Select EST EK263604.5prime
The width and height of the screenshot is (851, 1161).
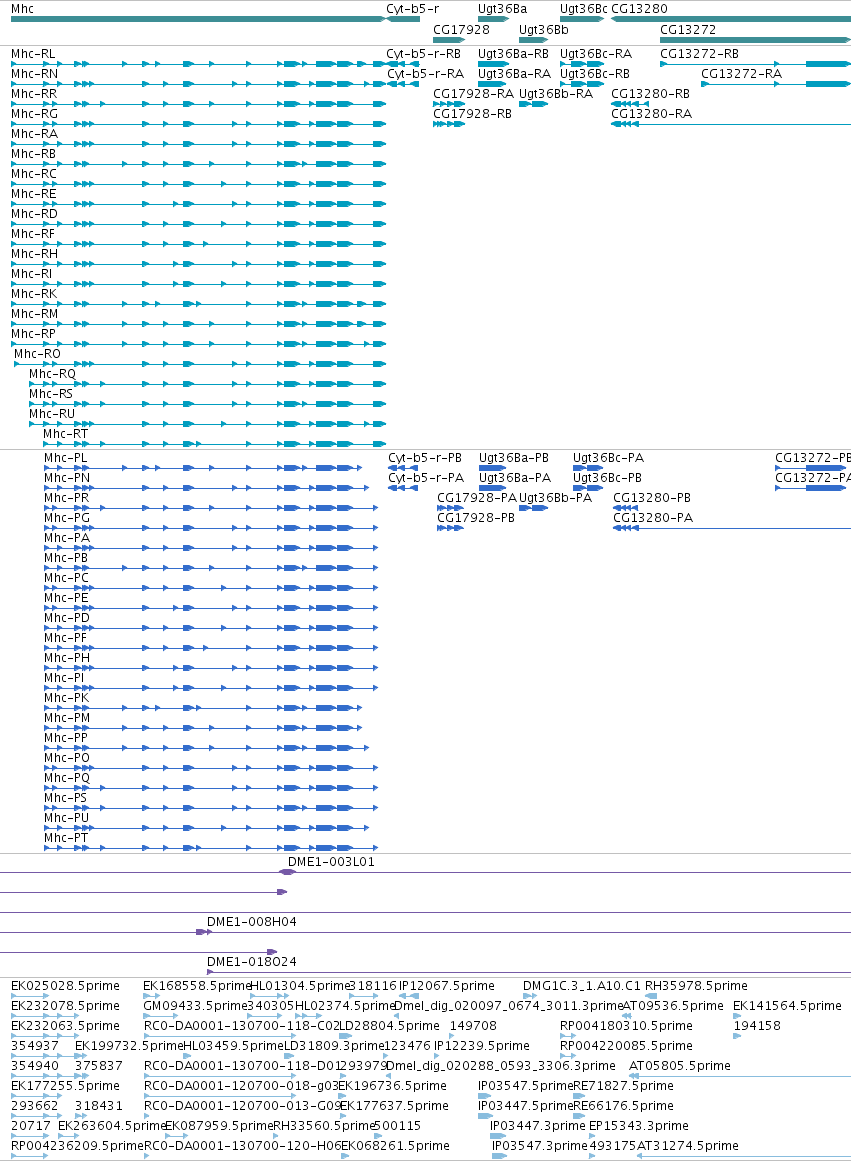[x=112, y=1126]
